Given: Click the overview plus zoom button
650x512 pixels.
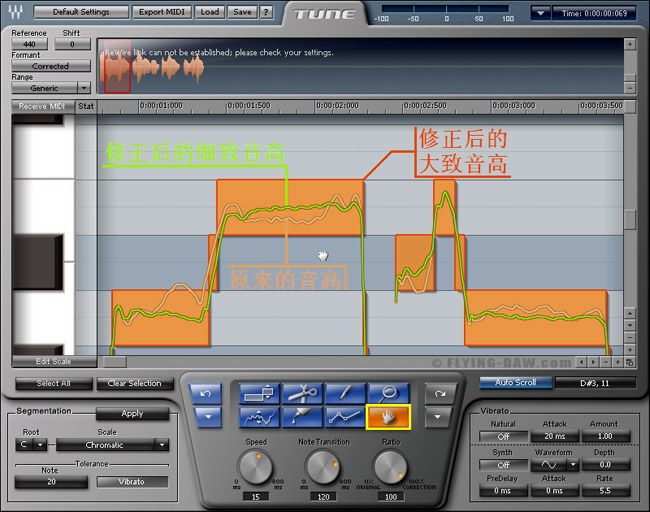Looking at the screenshot, I should pyautogui.click(x=630, y=44).
